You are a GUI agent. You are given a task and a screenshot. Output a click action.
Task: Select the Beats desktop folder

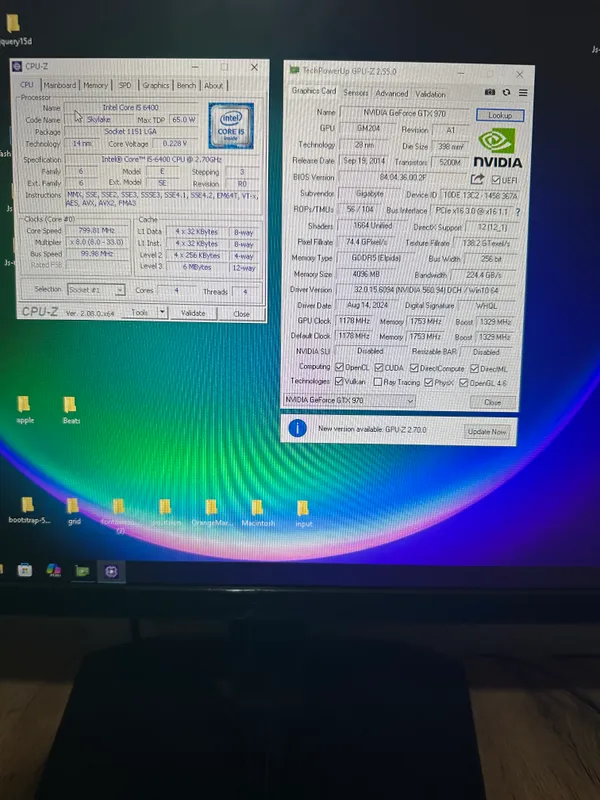coord(70,410)
